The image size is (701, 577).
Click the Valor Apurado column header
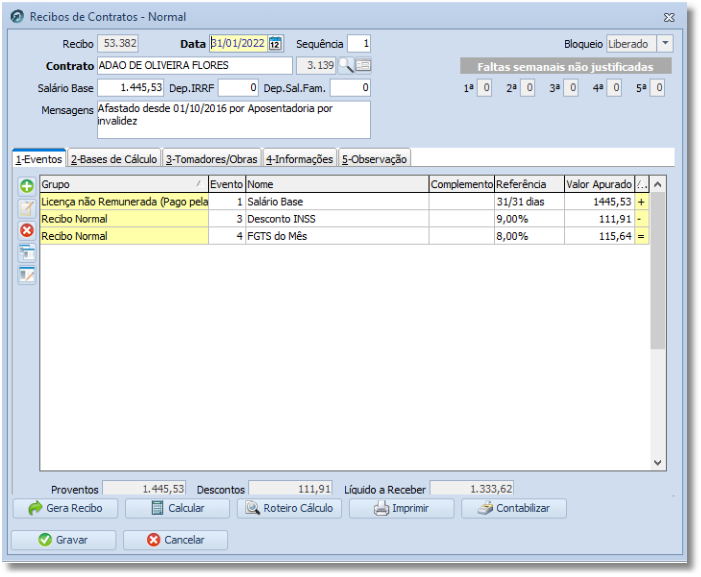(x=599, y=184)
